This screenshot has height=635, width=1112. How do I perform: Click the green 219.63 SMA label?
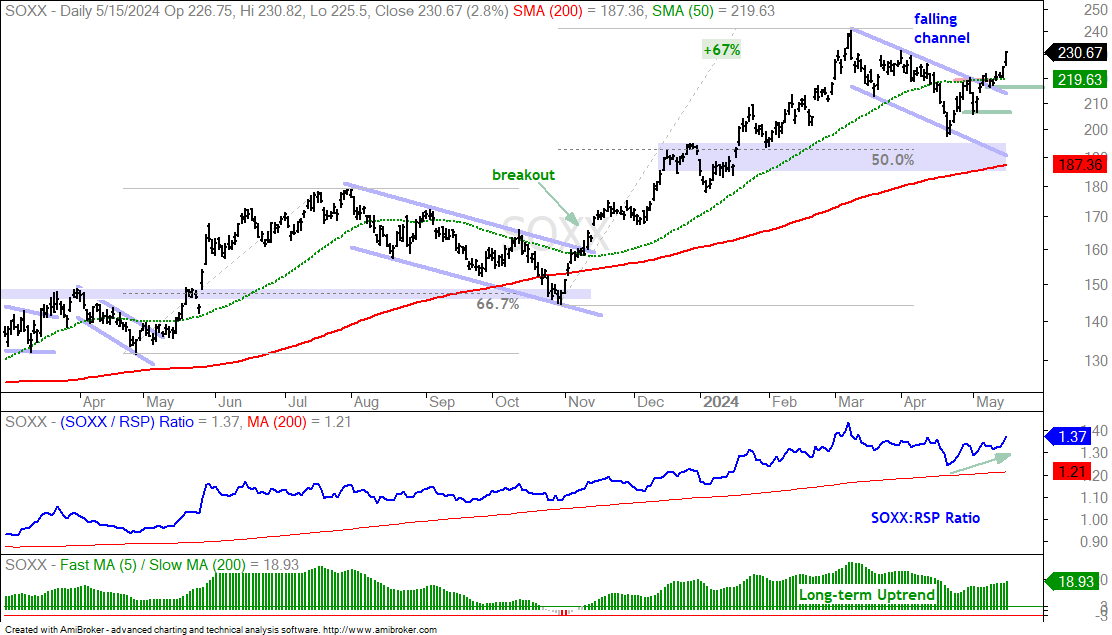pos(1079,79)
